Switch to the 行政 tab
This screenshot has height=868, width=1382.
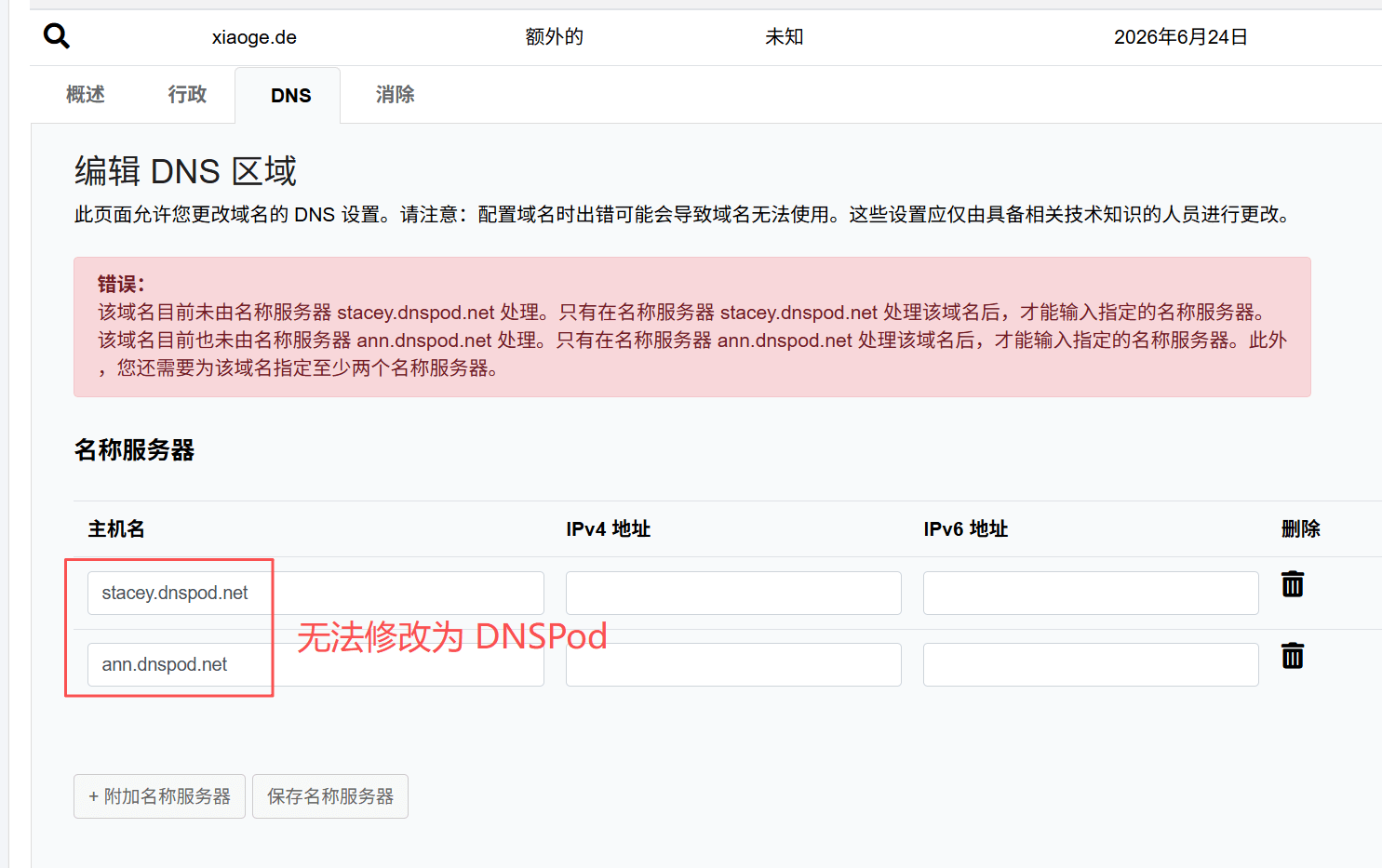187,95
